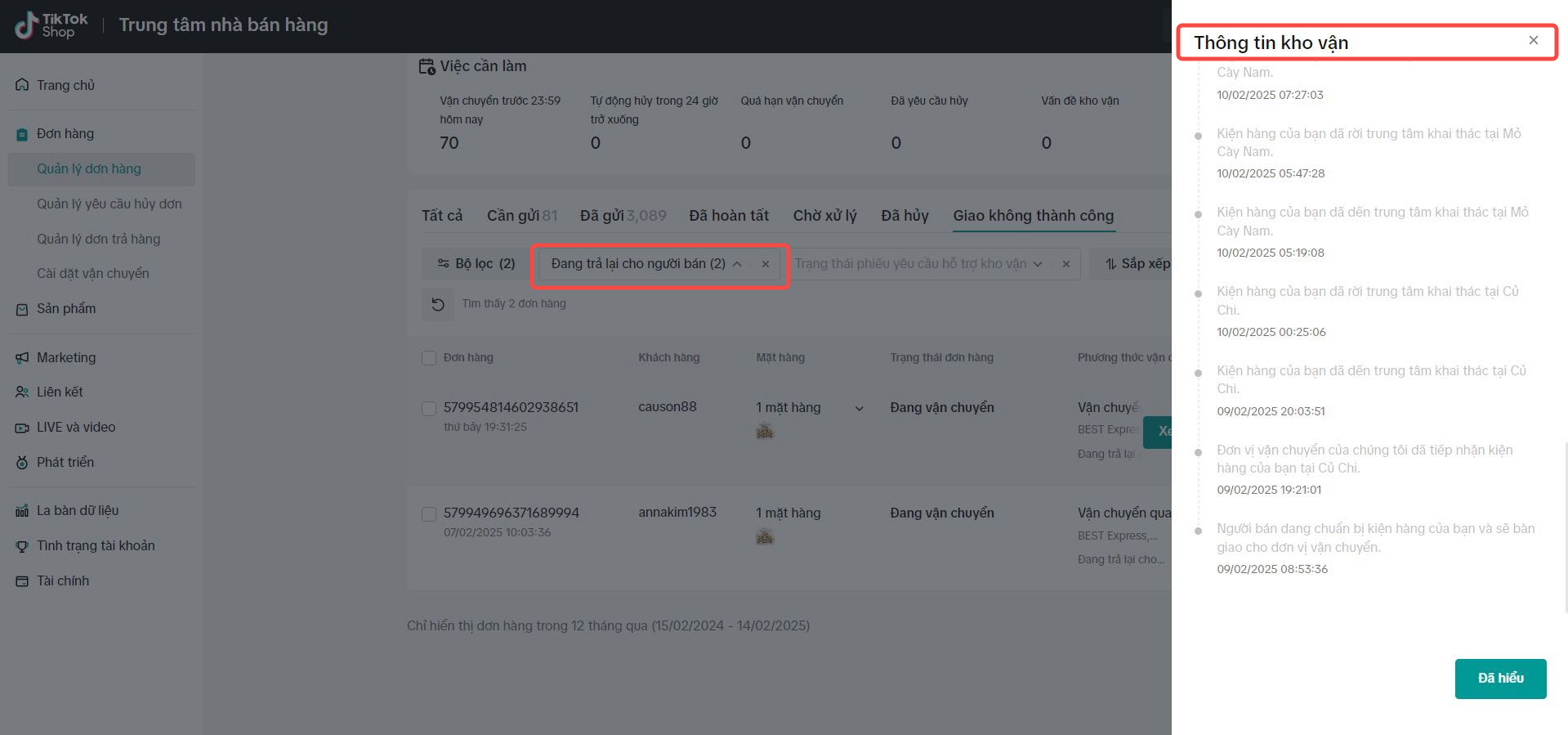Tick checkbox for order 579949696371689994
This screenshot has width=1568, height=735.
point(429,513)
